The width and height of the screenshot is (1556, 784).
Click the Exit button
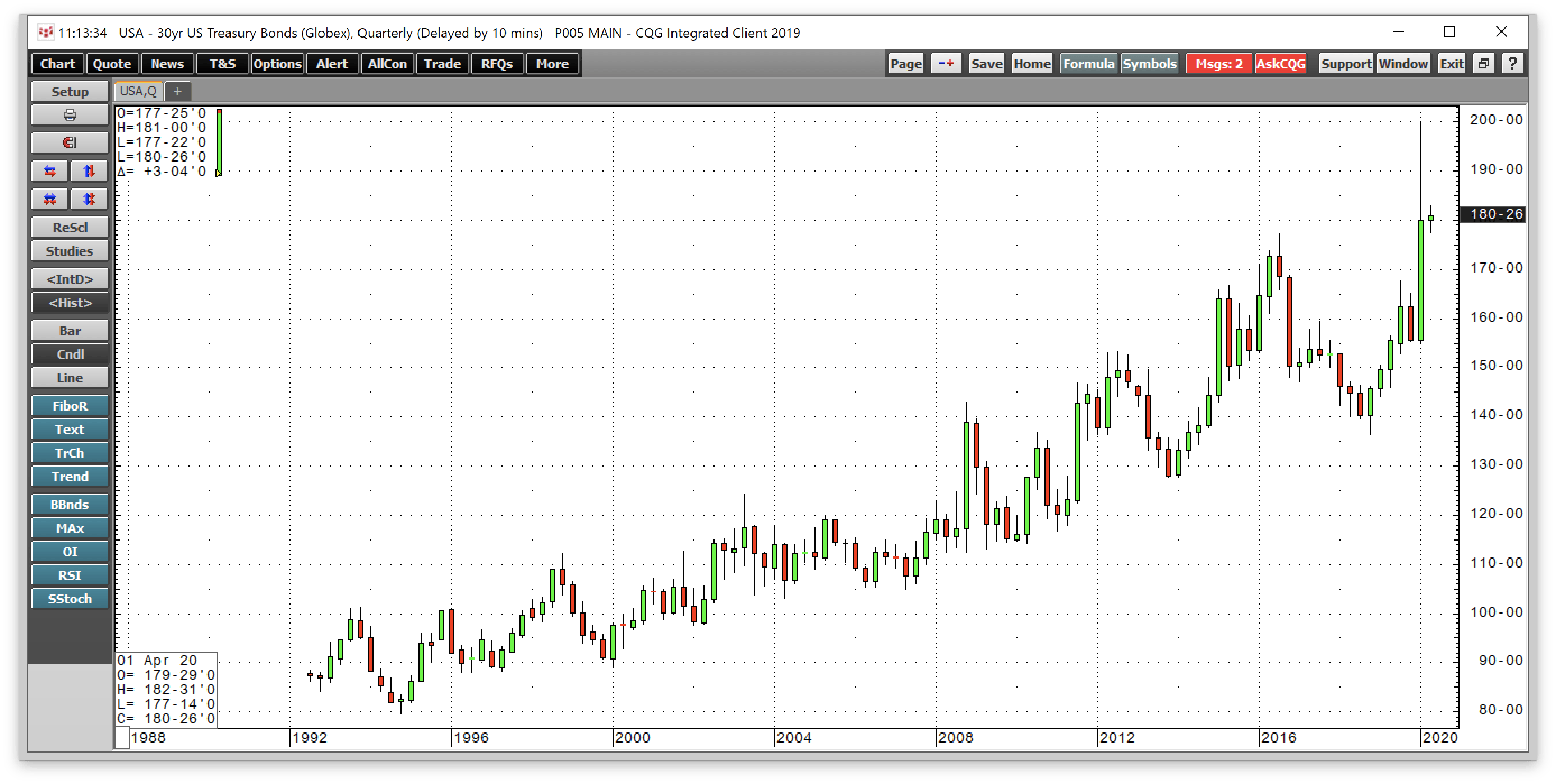coord(1452,63)
